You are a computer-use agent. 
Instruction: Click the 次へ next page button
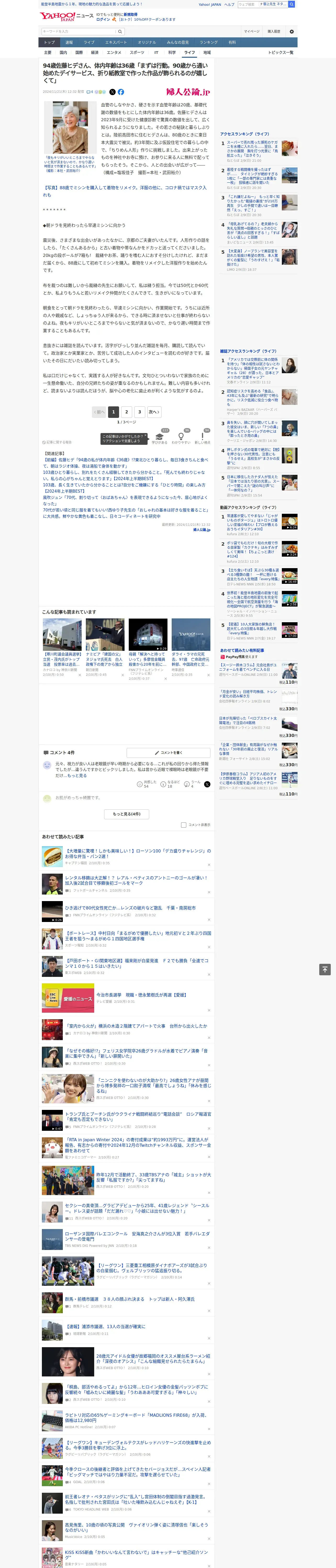tap(154, 412)
